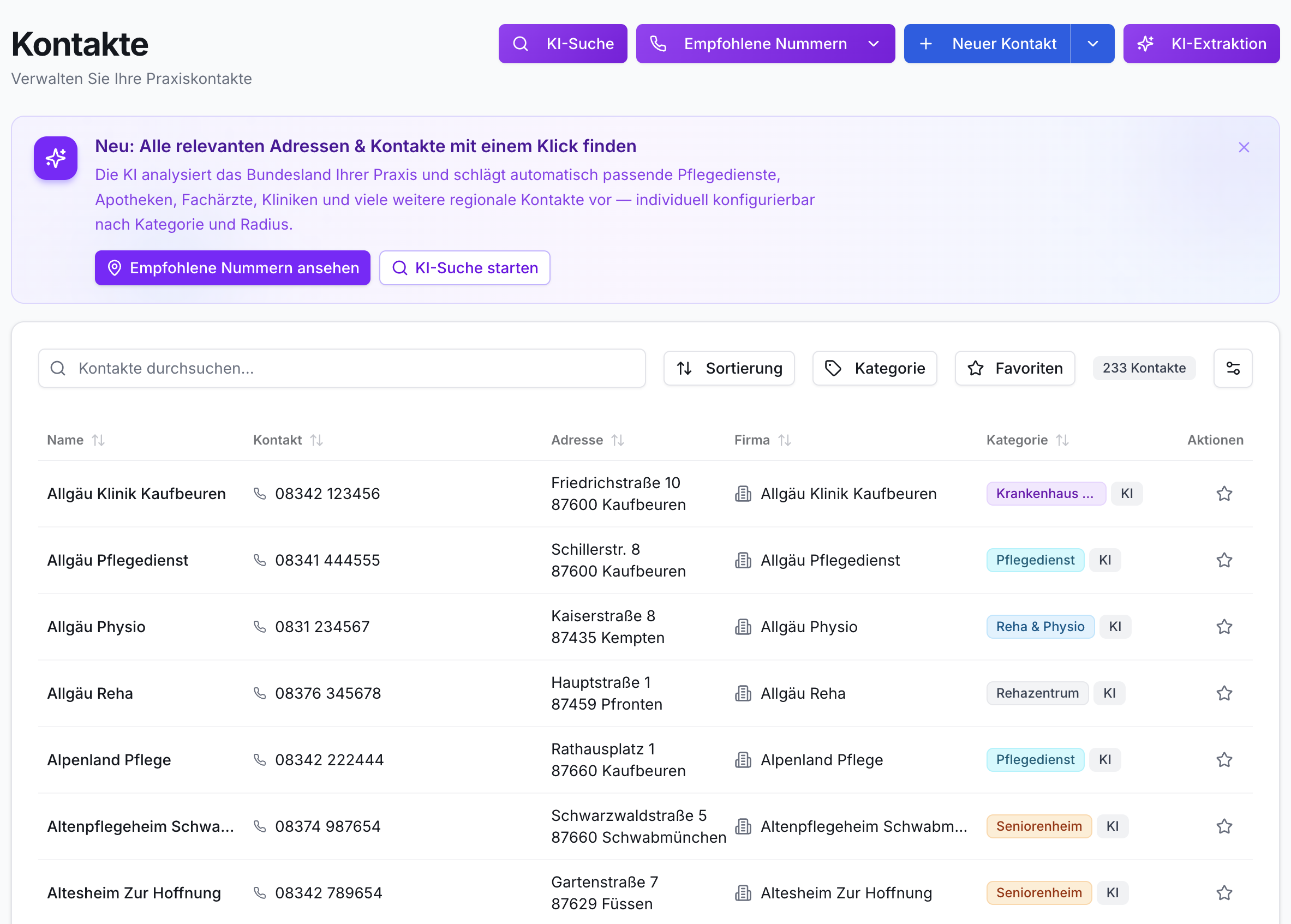1291x924 pixels.
Task: Open the table settings sliders icon
Action: point(1233,368)
